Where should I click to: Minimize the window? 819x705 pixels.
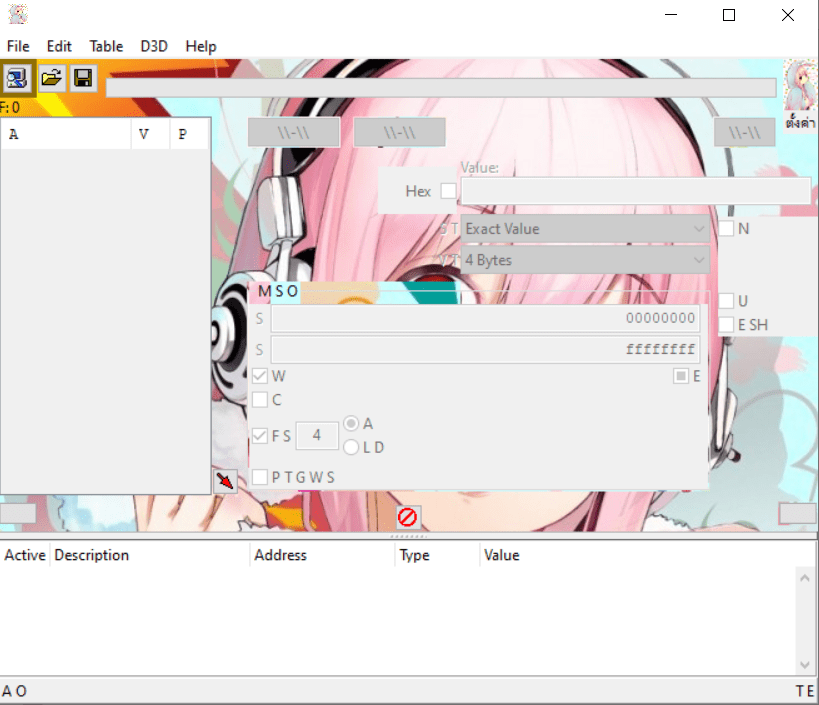(x=671, y=15)
